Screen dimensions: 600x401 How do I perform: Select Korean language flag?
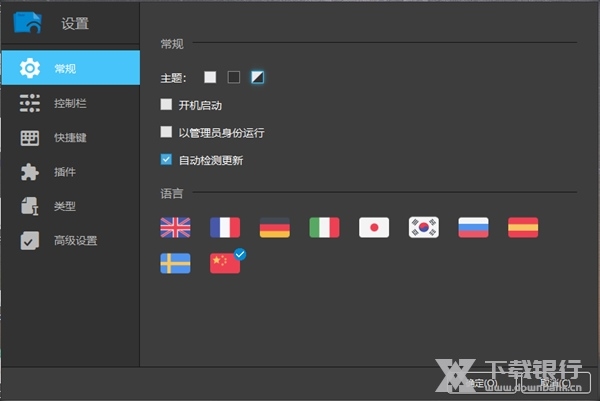pos(424,227)
